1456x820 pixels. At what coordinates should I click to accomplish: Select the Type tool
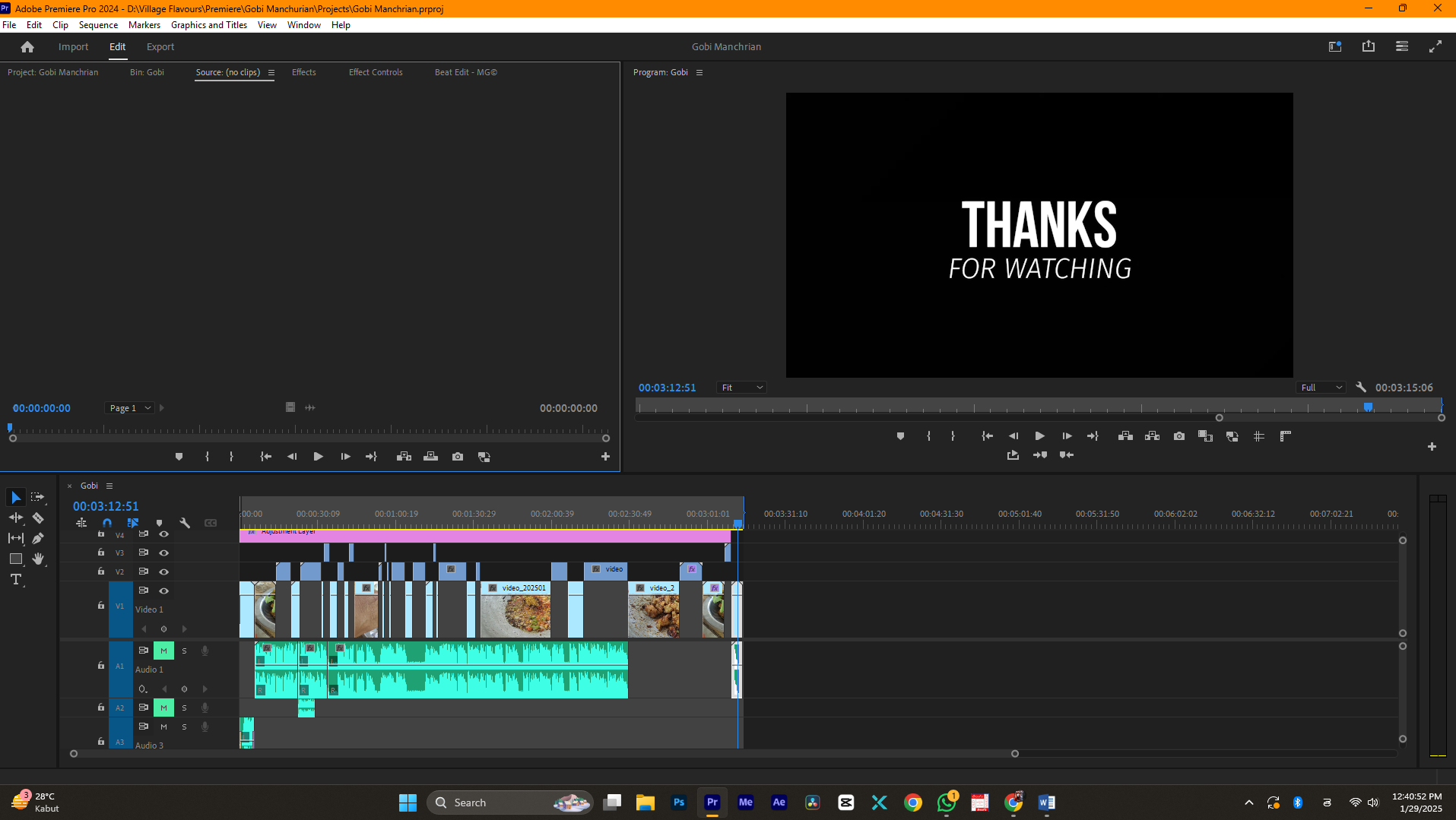[16, 579]
